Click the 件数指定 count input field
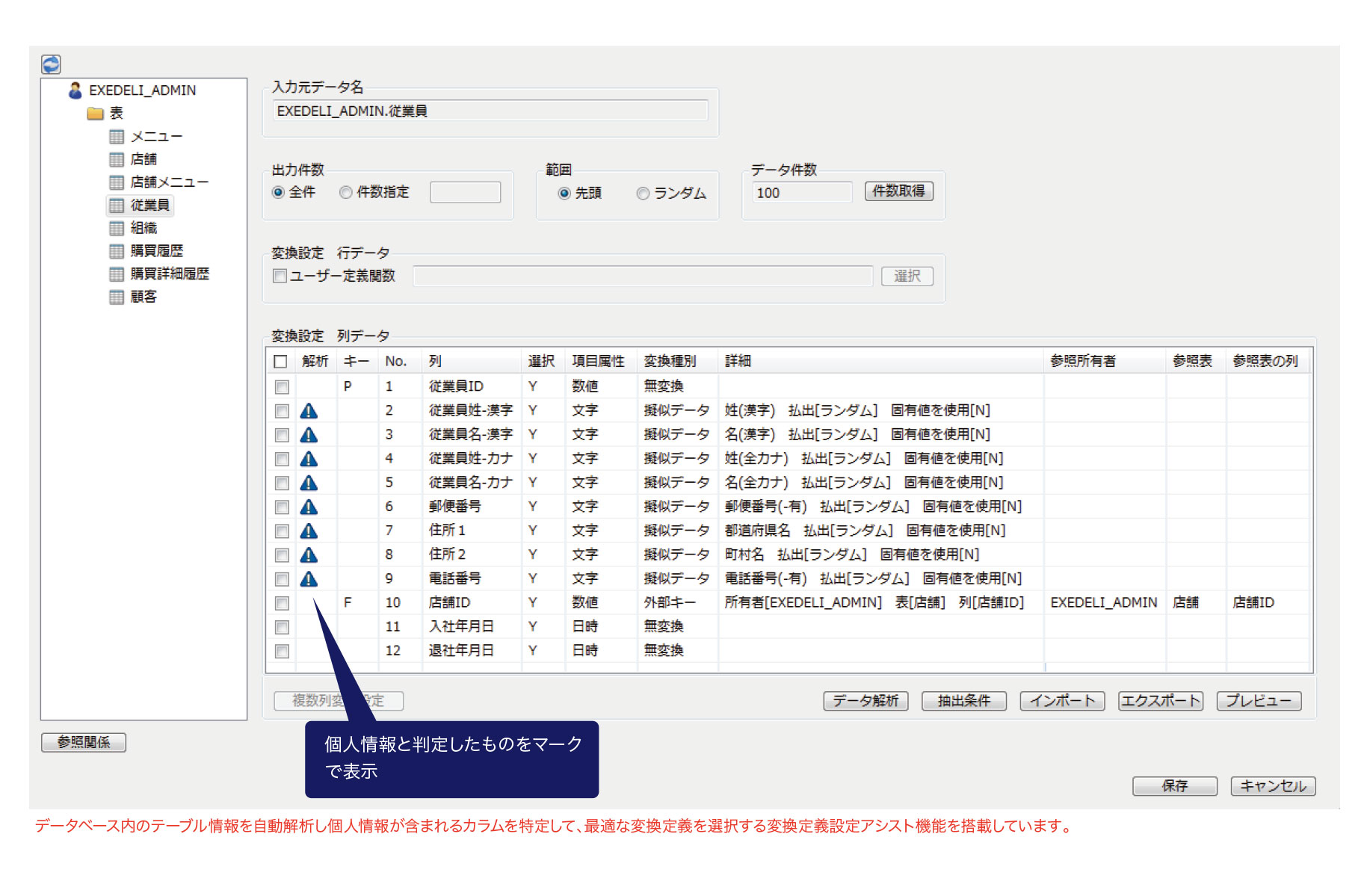The image size is (1370, 896). pyautogui.click(x=465, y=193)
